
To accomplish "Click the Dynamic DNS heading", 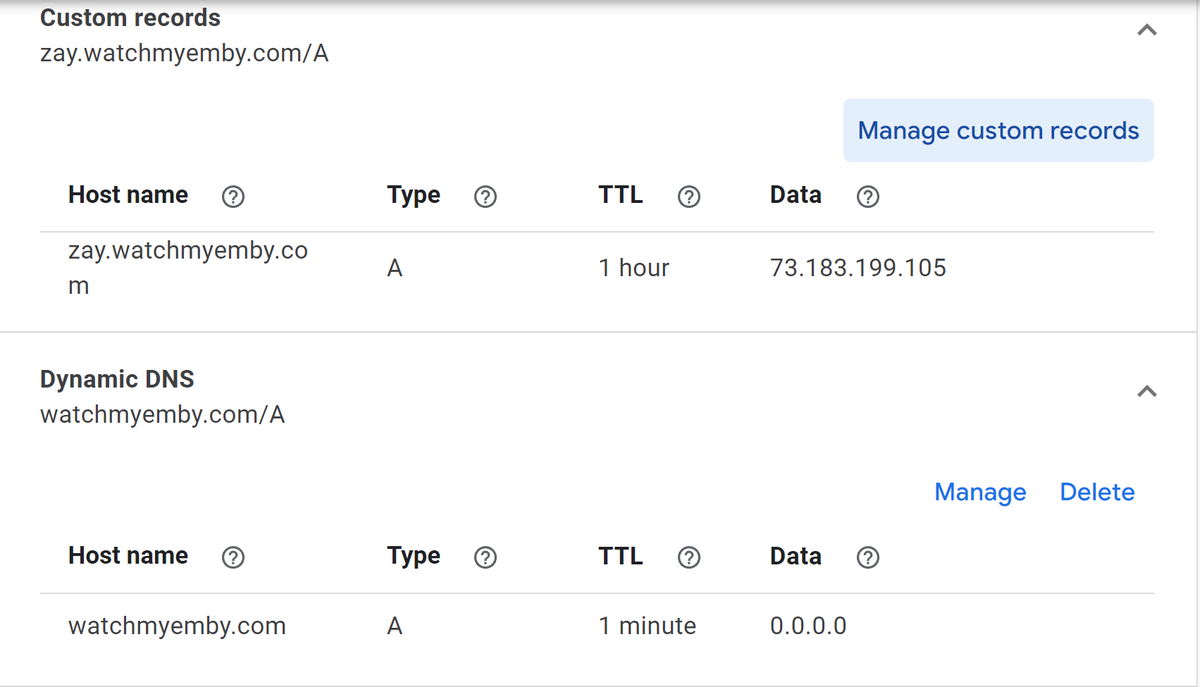I will [117, 379].
